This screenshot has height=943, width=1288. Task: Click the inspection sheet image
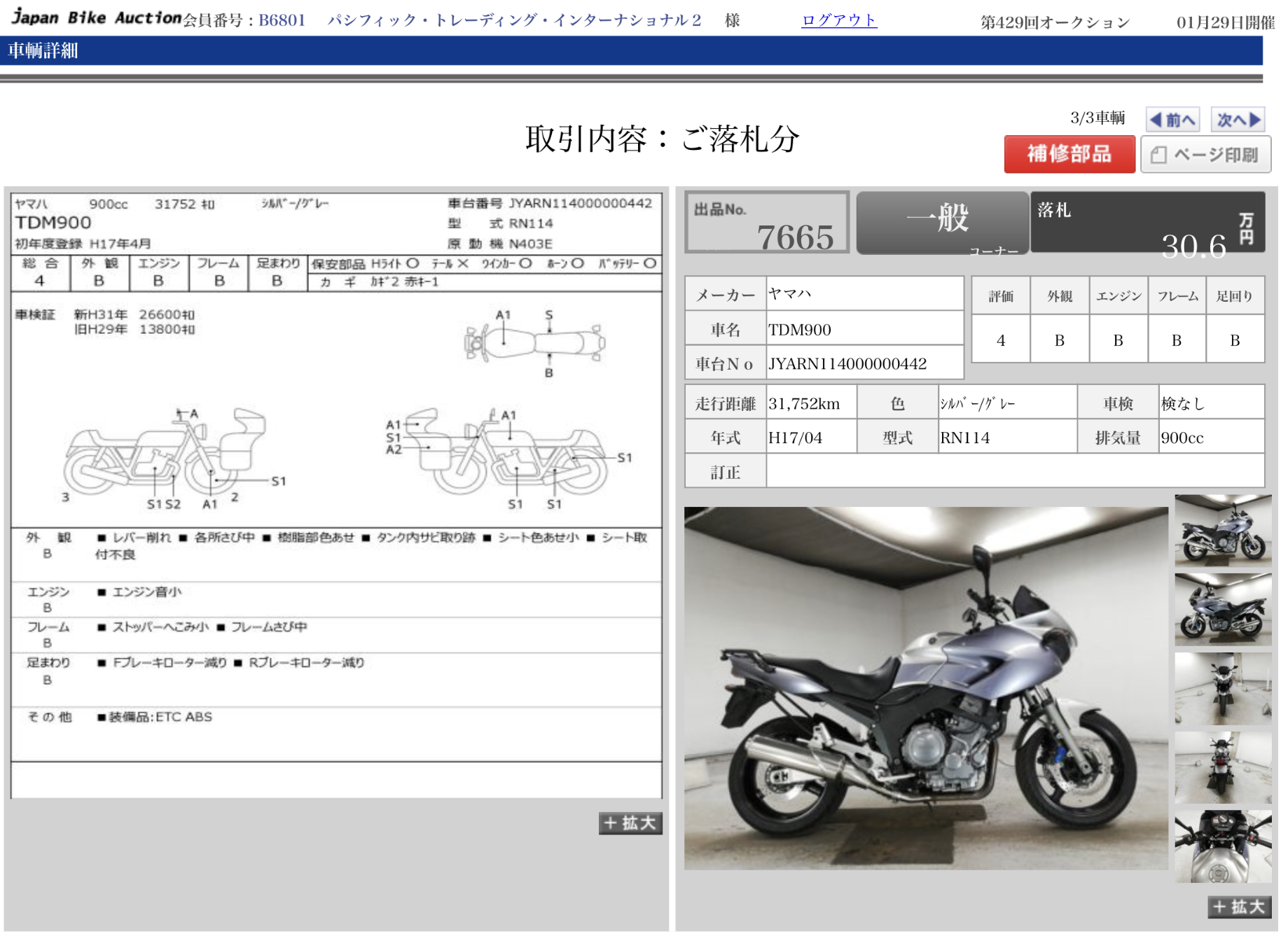[x=336, y=496]
